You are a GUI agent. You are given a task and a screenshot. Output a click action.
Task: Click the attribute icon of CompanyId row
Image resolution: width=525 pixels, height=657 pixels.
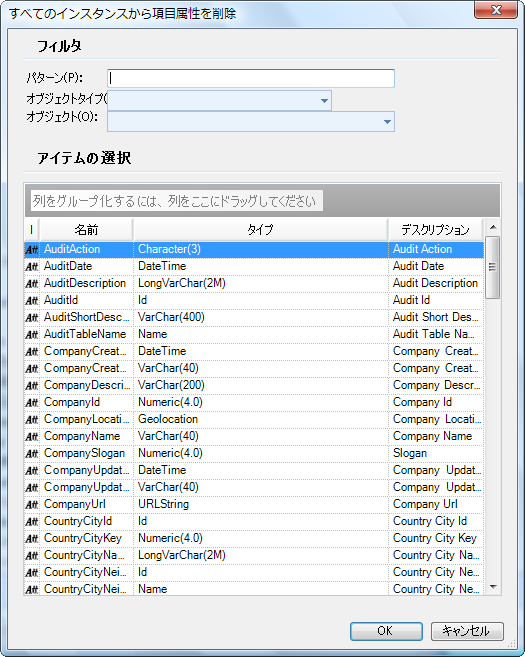(31, 403)
